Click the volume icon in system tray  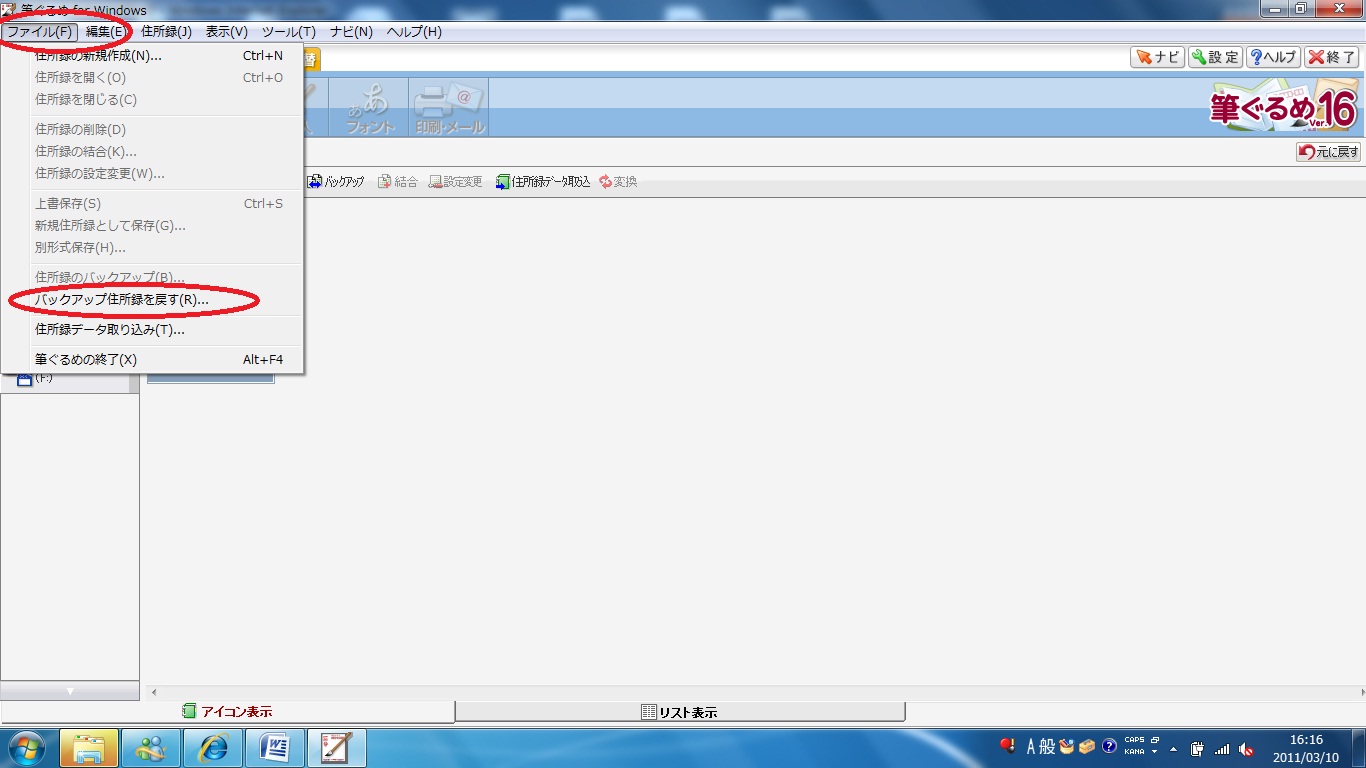point(1246,748)
